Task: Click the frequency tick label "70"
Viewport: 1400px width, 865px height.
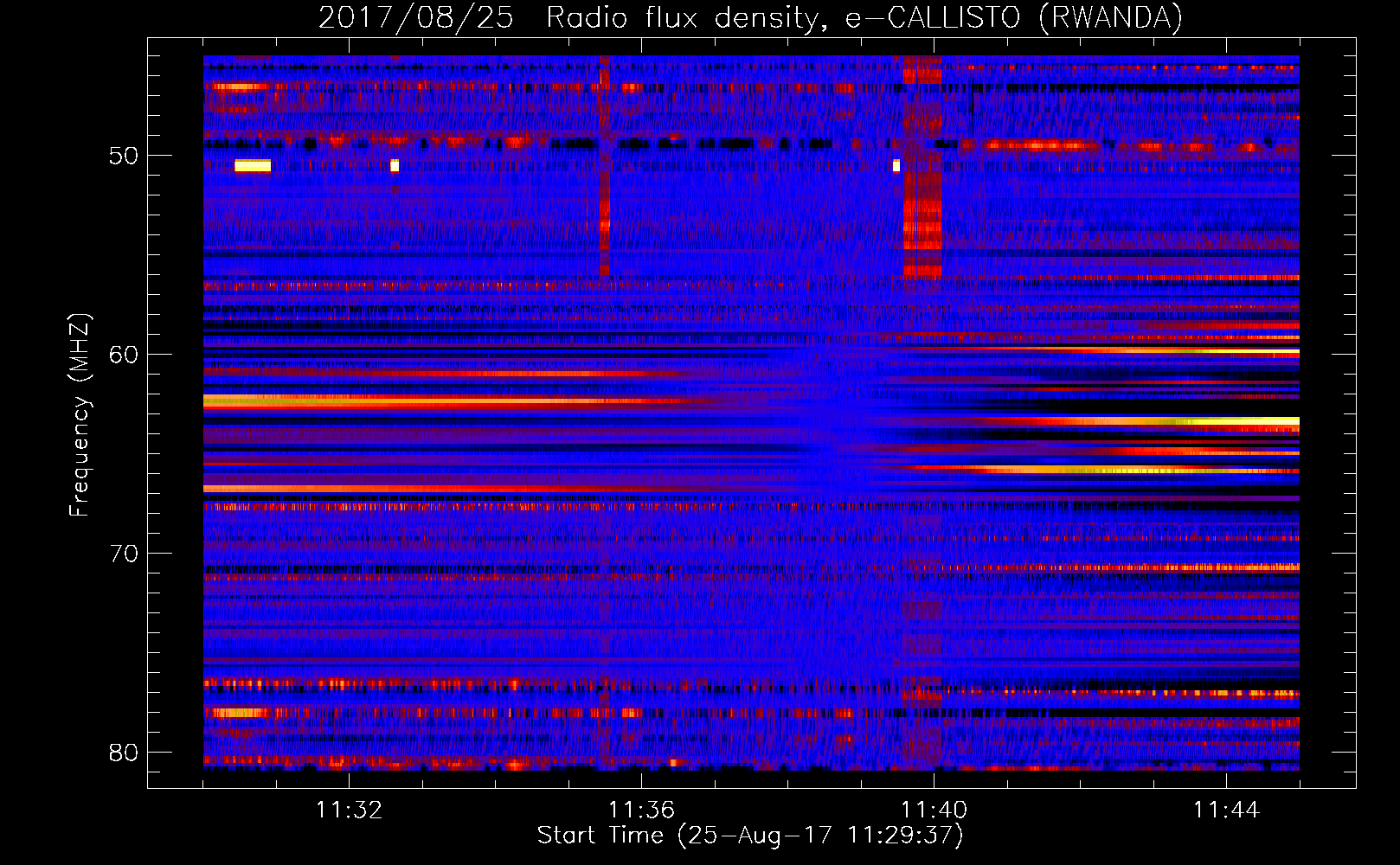Action: click(x=124, y=554)
